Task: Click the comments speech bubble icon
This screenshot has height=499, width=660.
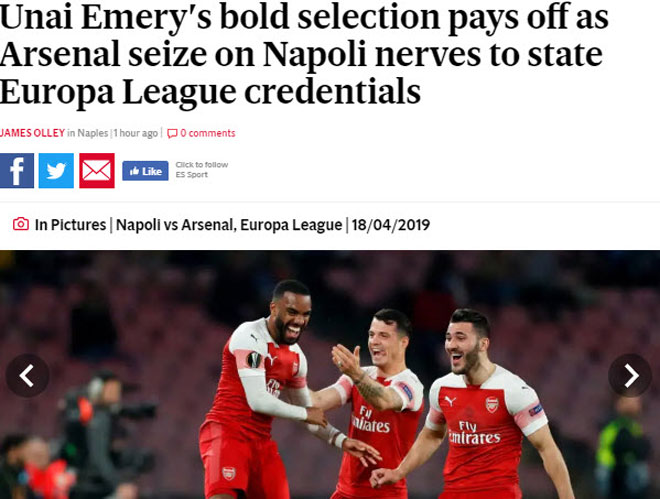Action: 172,133
